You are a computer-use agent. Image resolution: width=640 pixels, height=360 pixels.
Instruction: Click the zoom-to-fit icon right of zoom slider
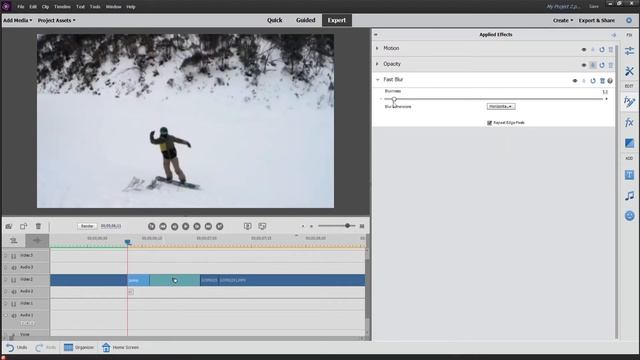click(x=362, y=226)
